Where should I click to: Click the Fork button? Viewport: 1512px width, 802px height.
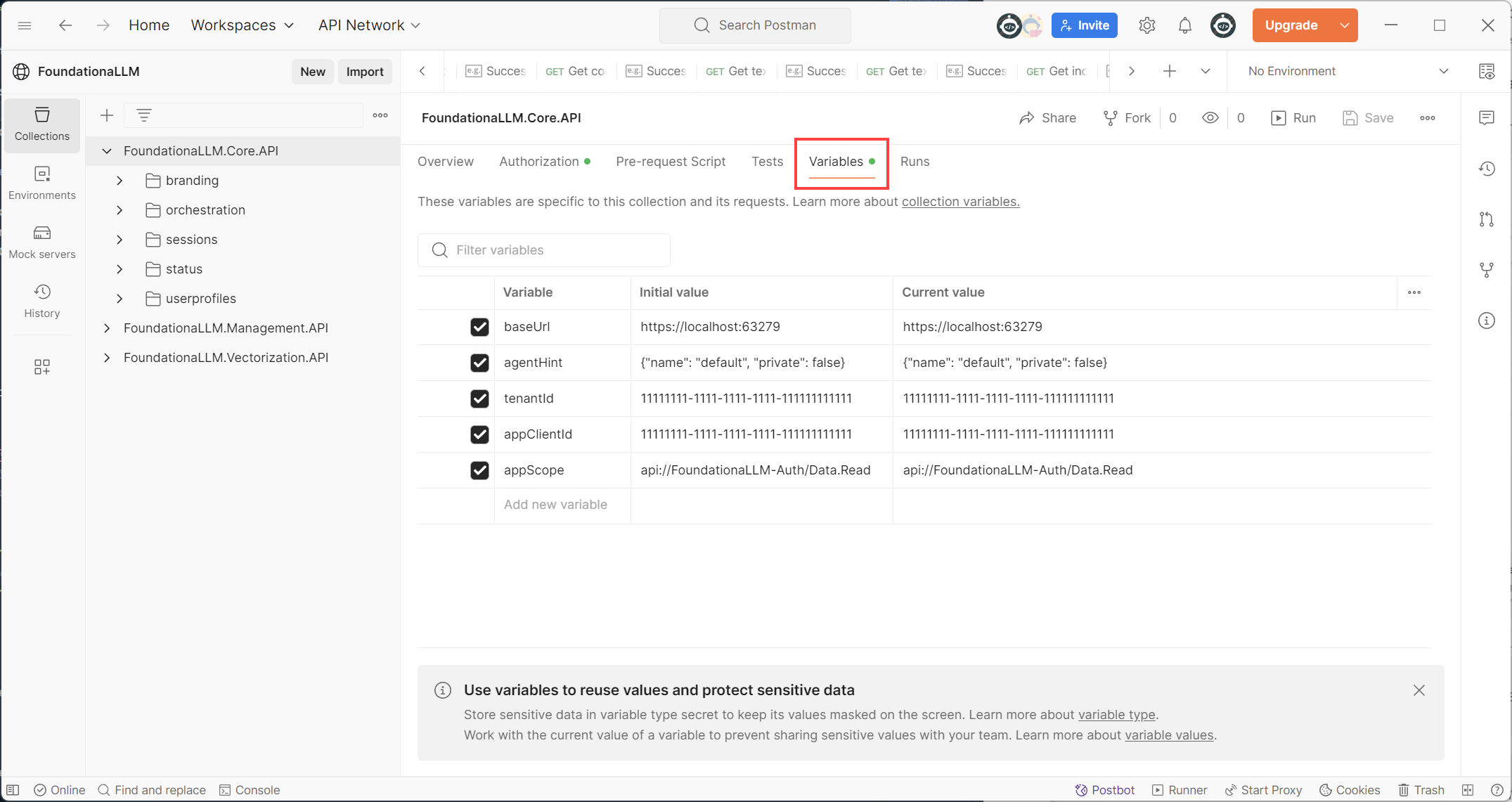point(1127,118)
